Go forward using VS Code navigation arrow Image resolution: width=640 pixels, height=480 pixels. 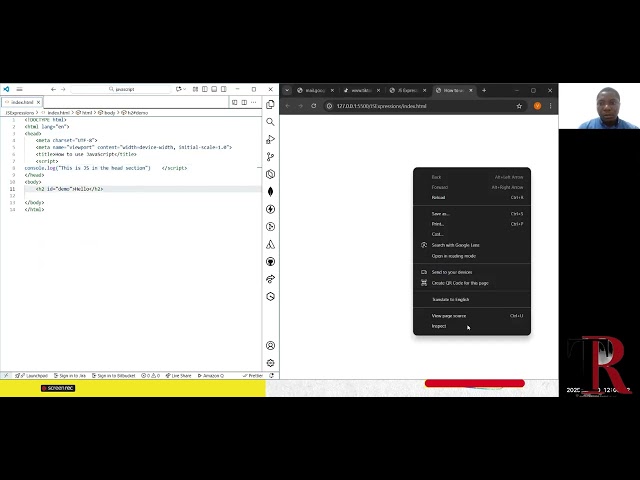coord(63,89)
